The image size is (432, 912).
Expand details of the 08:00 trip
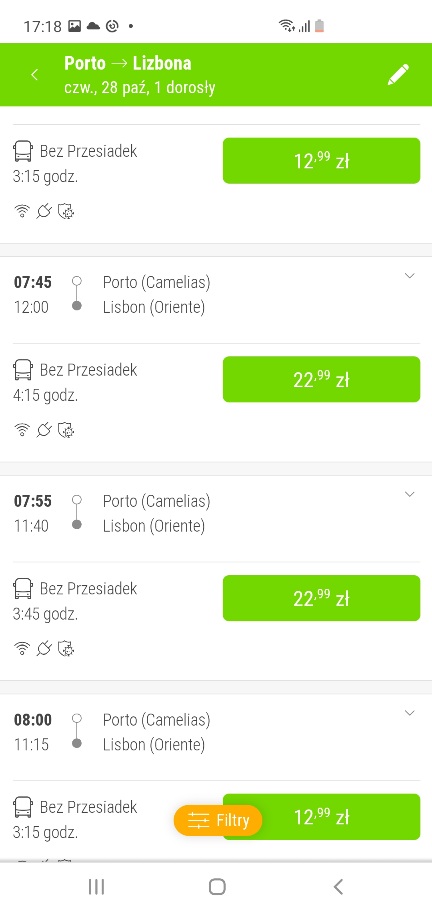click(409, 713)
